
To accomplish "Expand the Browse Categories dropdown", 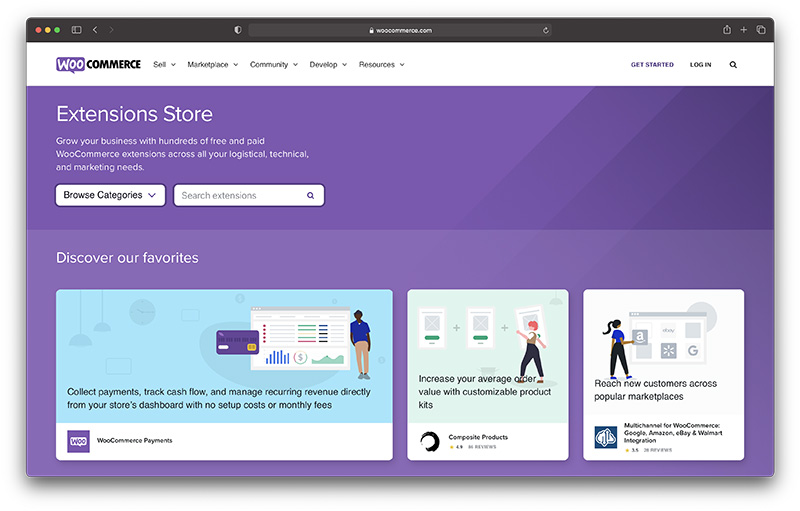I will click(x=110, y=196).
